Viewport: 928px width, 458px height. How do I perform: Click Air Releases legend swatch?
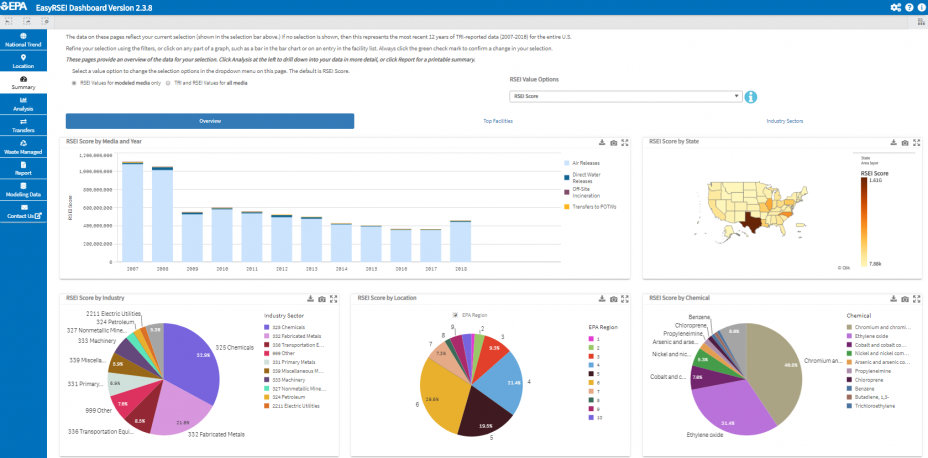pyautogui.click(x=566, y=162)
